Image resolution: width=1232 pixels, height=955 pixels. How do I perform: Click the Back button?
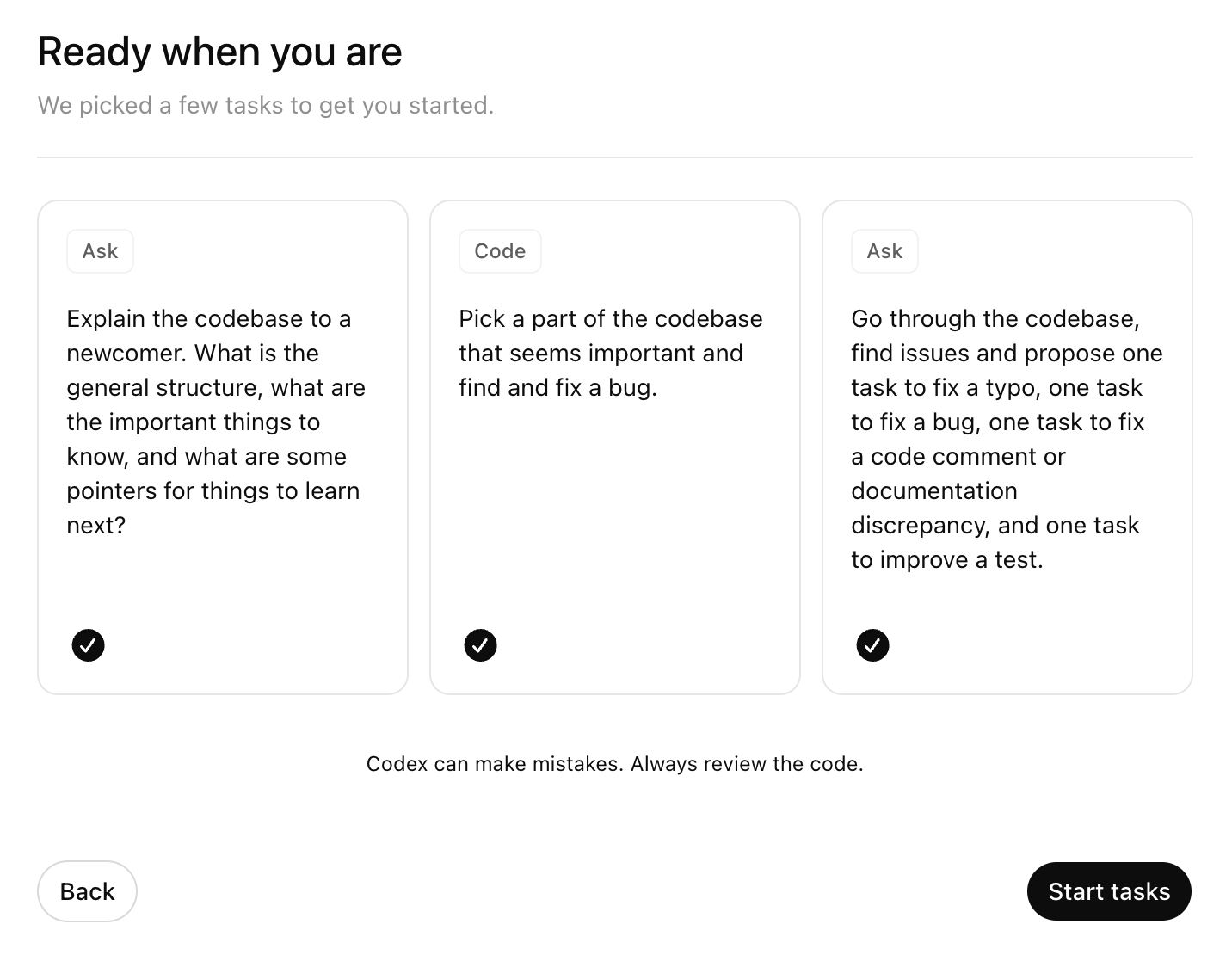click(86, 891)
